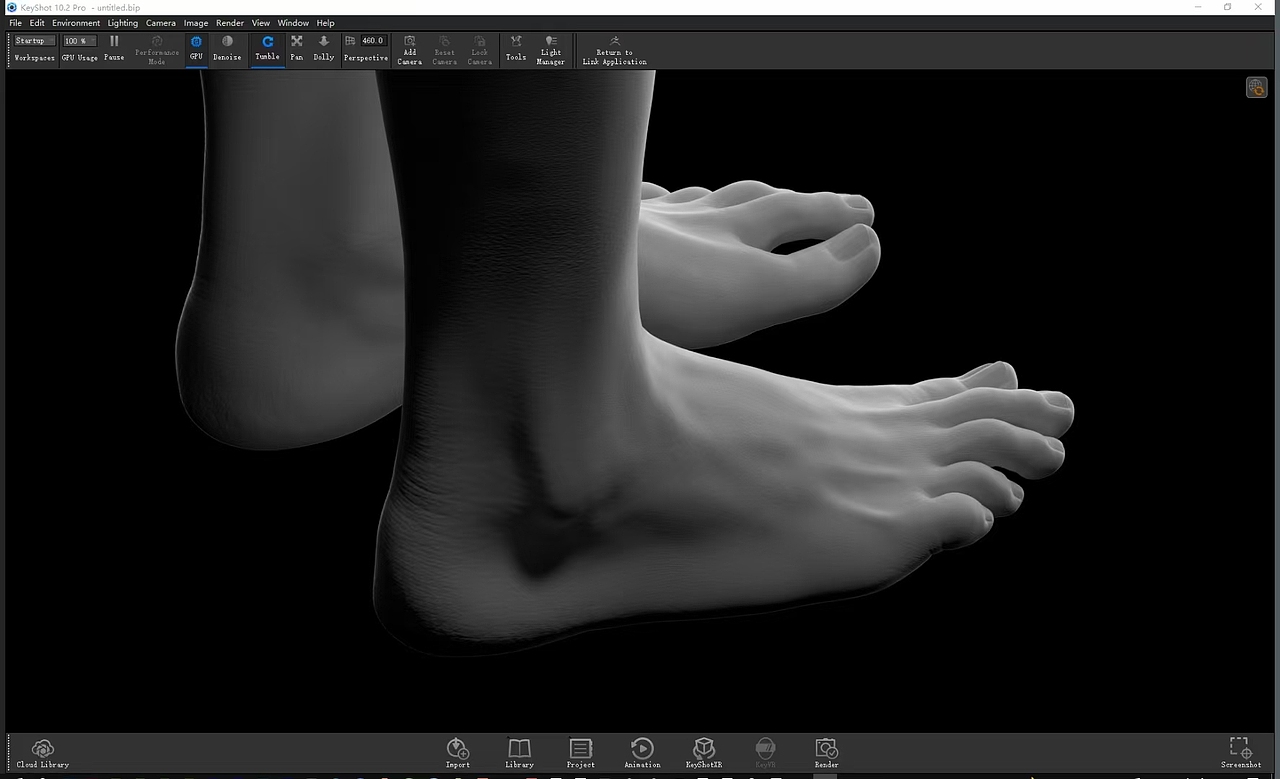1280x779 pixels.
Task: Add a new camera with Add Camera
Action: point(410,49)
